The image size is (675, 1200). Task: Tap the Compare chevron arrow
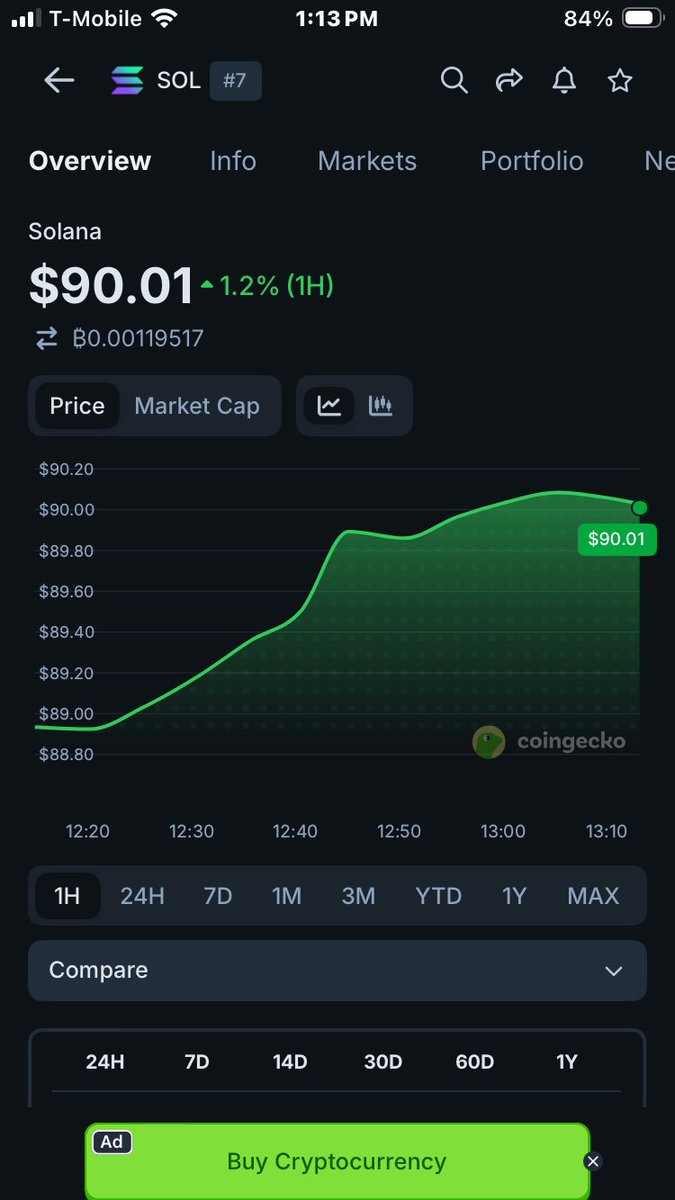(x=614, y=971)
